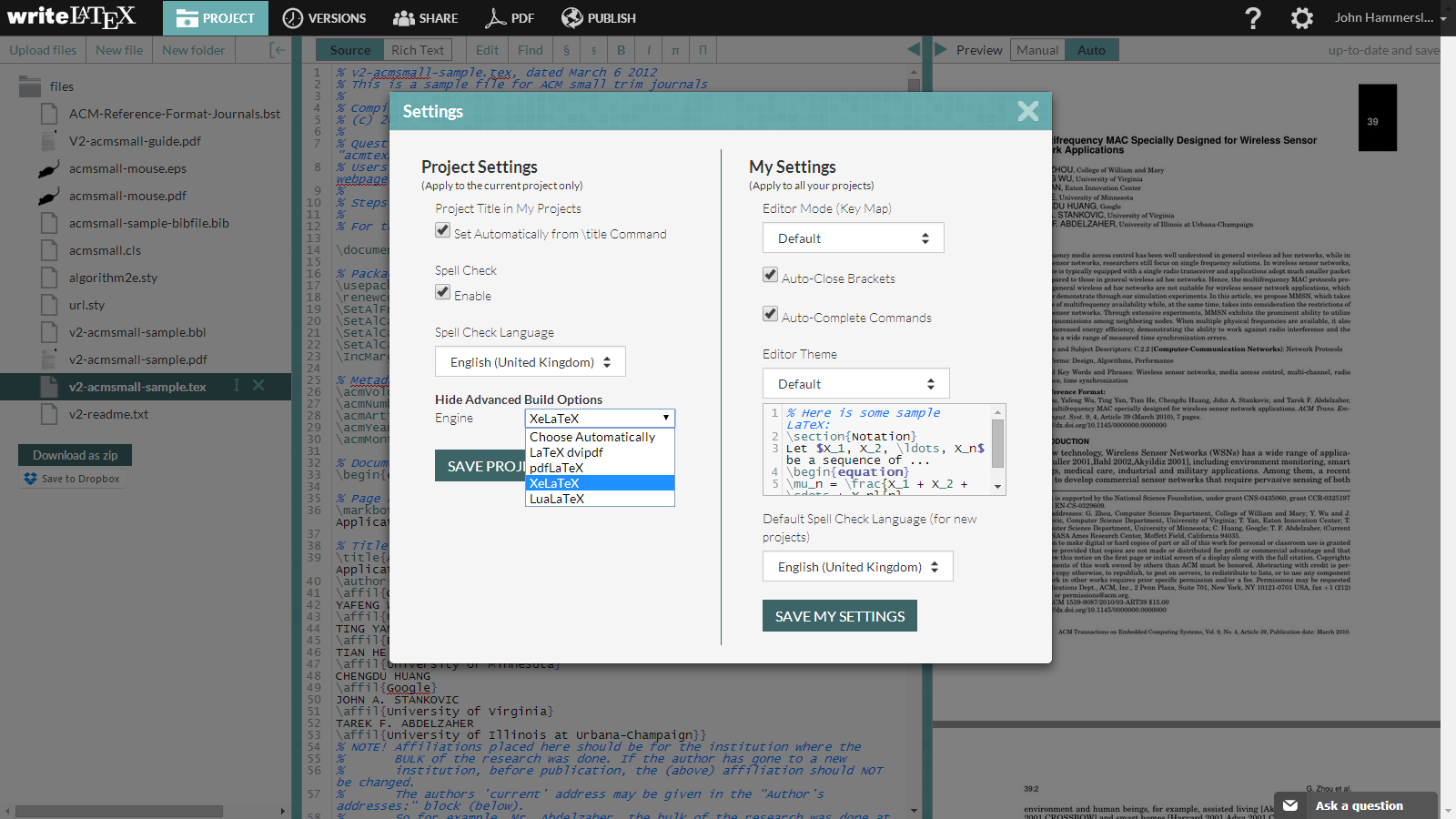1456x819 pixels.
Task: Open the Spell Check Language dropdown
Action: (531, 361)
